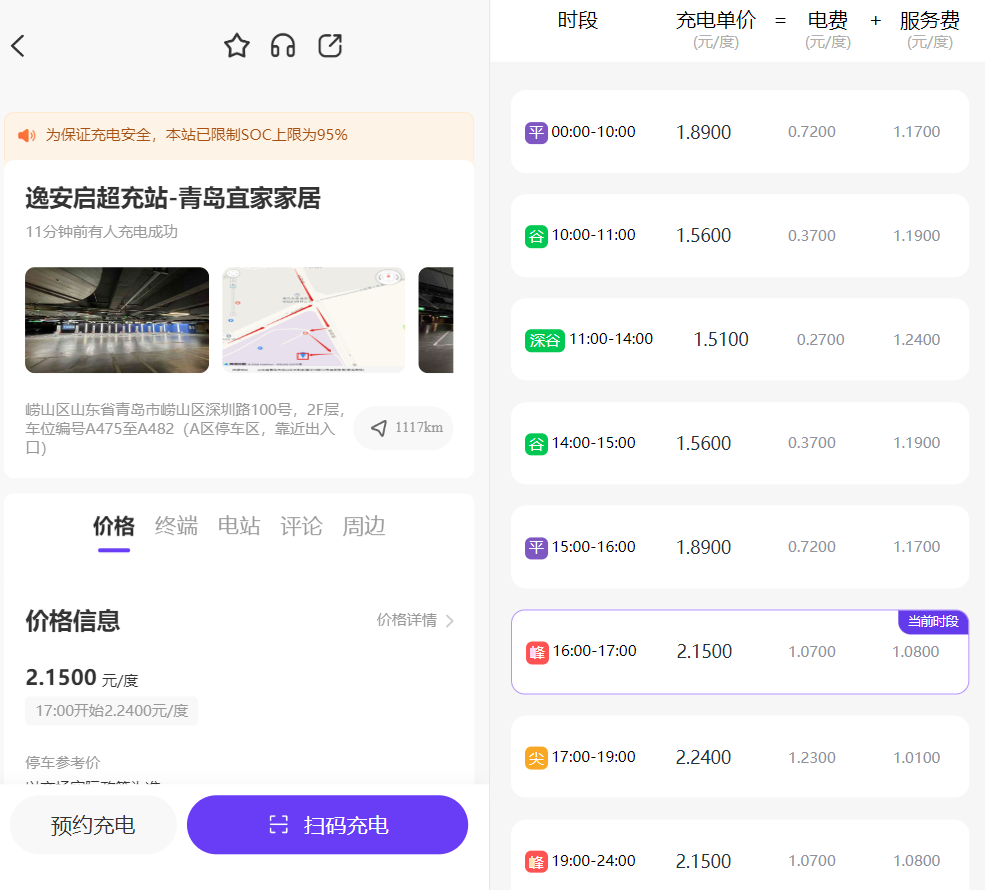The width and height of the screenshot is (985, 890).
Task: Favorite the station with the star icon
Action: pos(237,46)
